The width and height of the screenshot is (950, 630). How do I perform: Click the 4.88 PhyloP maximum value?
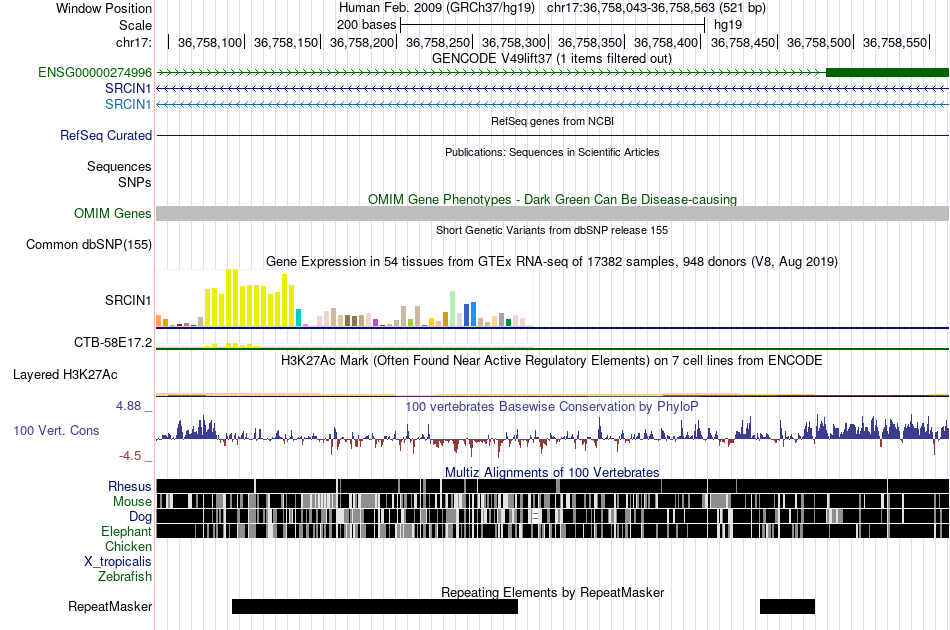click(x=128, y=406)
